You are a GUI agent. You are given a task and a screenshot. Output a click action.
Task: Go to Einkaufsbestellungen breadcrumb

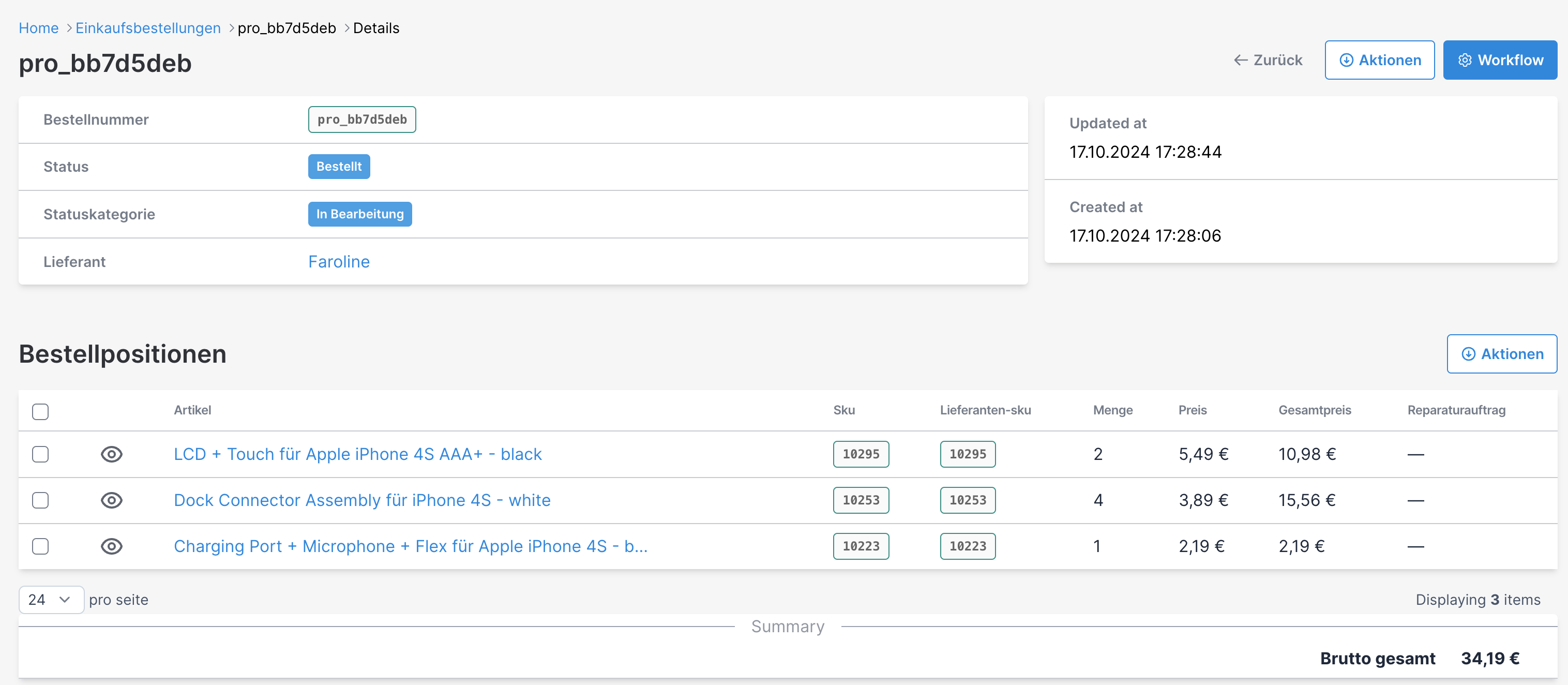148,28
